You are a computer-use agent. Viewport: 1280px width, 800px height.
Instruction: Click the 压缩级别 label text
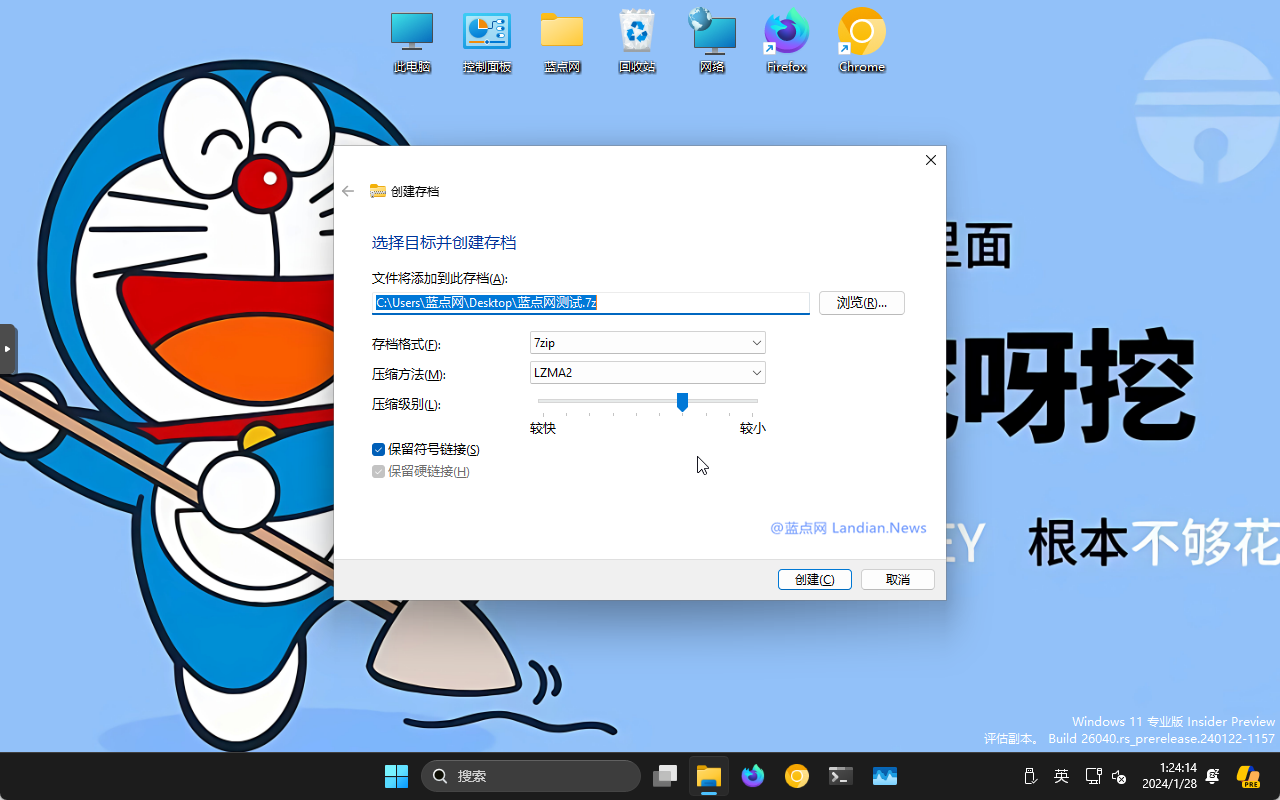pos(406,405)
